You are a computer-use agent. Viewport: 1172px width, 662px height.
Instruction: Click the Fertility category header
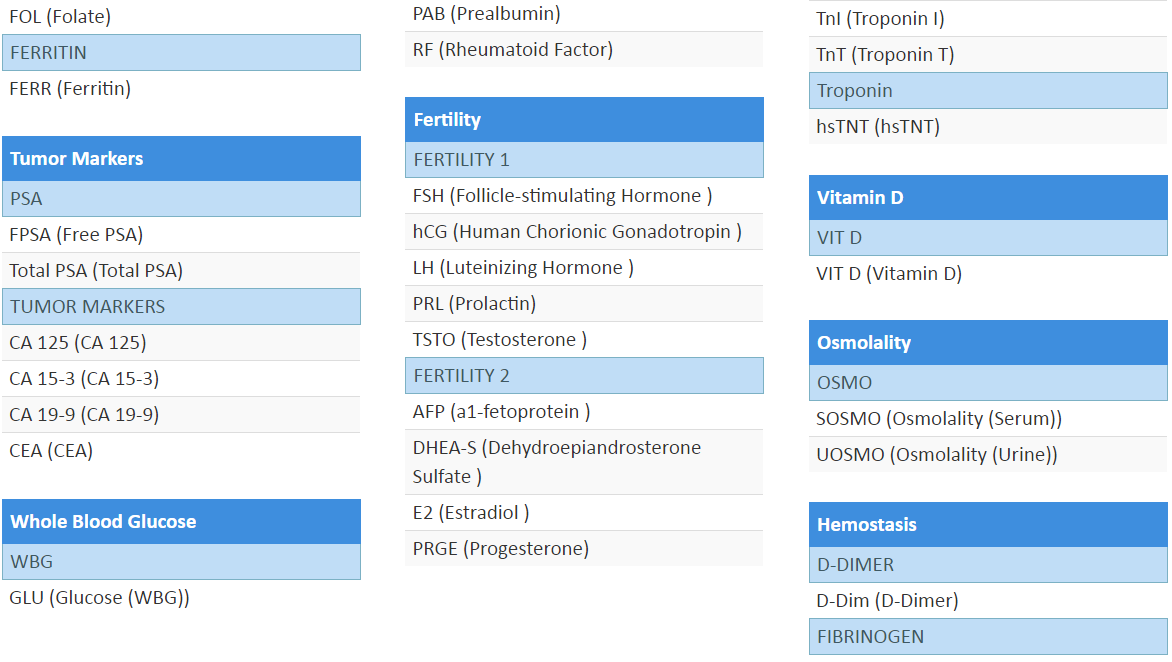click(584, 120)
